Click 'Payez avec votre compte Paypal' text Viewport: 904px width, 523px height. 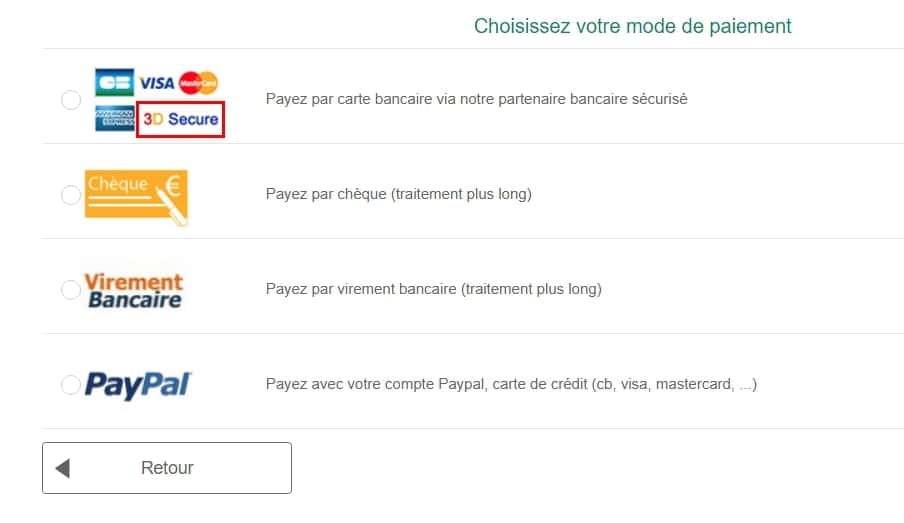click(x=511, y=384)
